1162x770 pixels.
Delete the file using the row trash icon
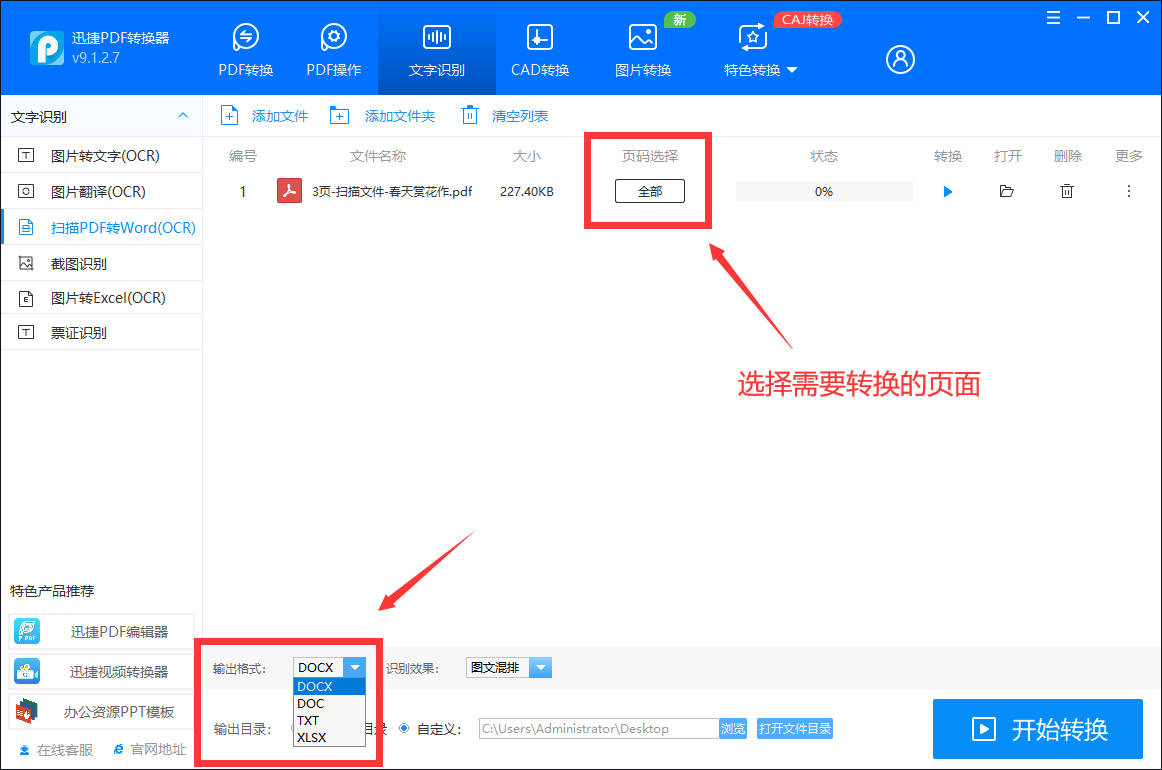[1067, 191]
